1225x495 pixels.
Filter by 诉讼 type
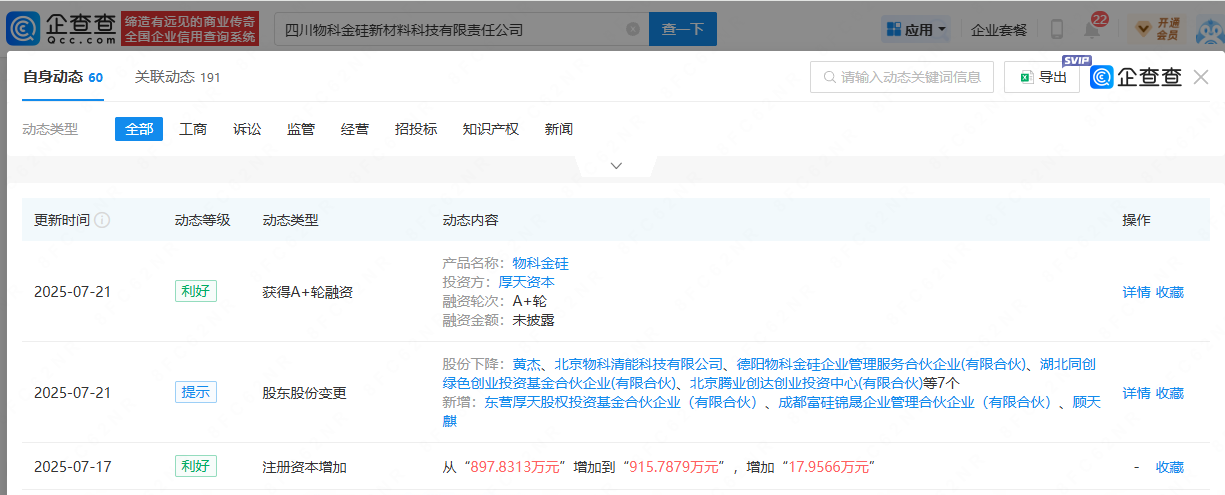click(x=247, y=129)
